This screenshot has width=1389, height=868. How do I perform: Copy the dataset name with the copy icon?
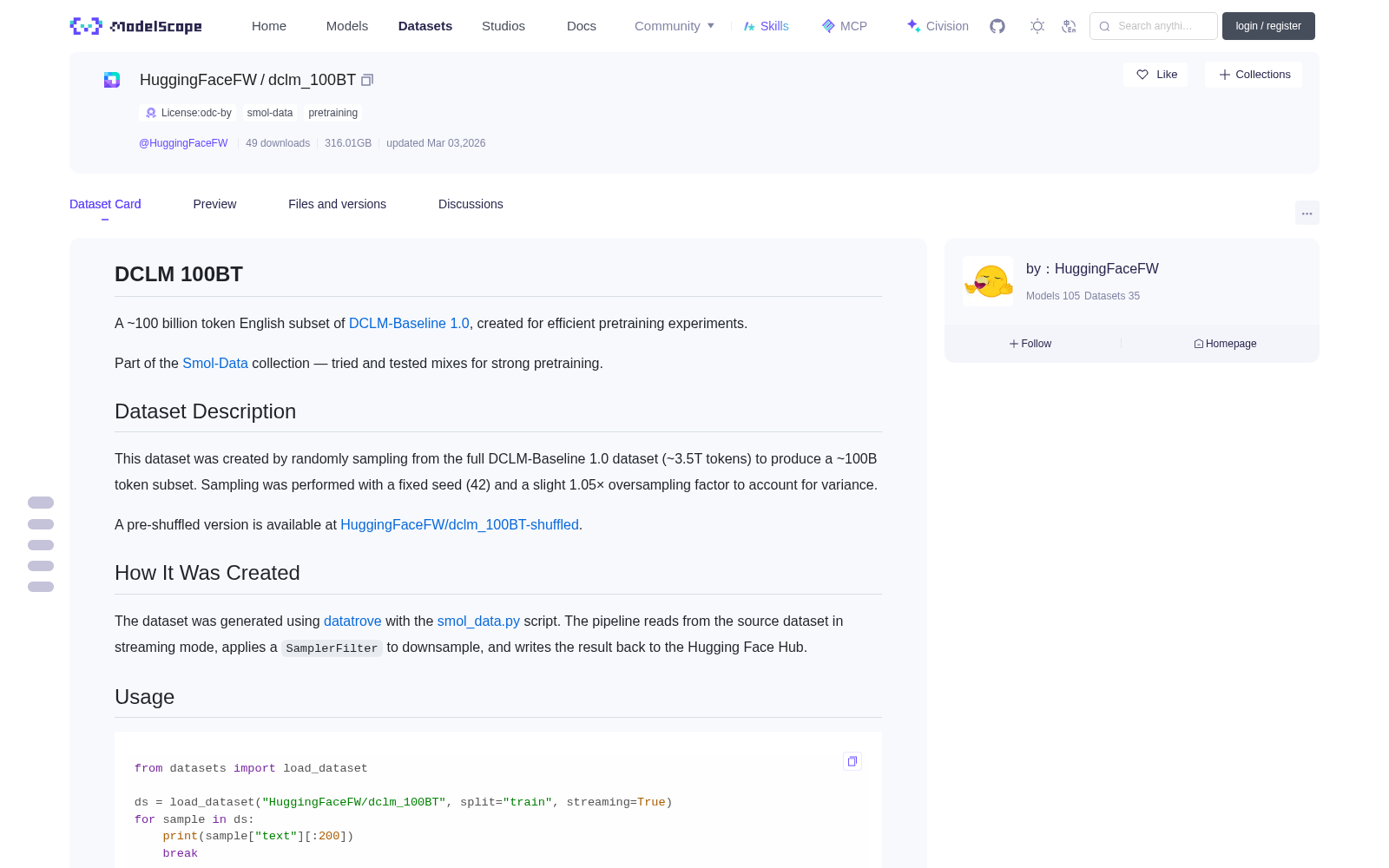(367, 80)
